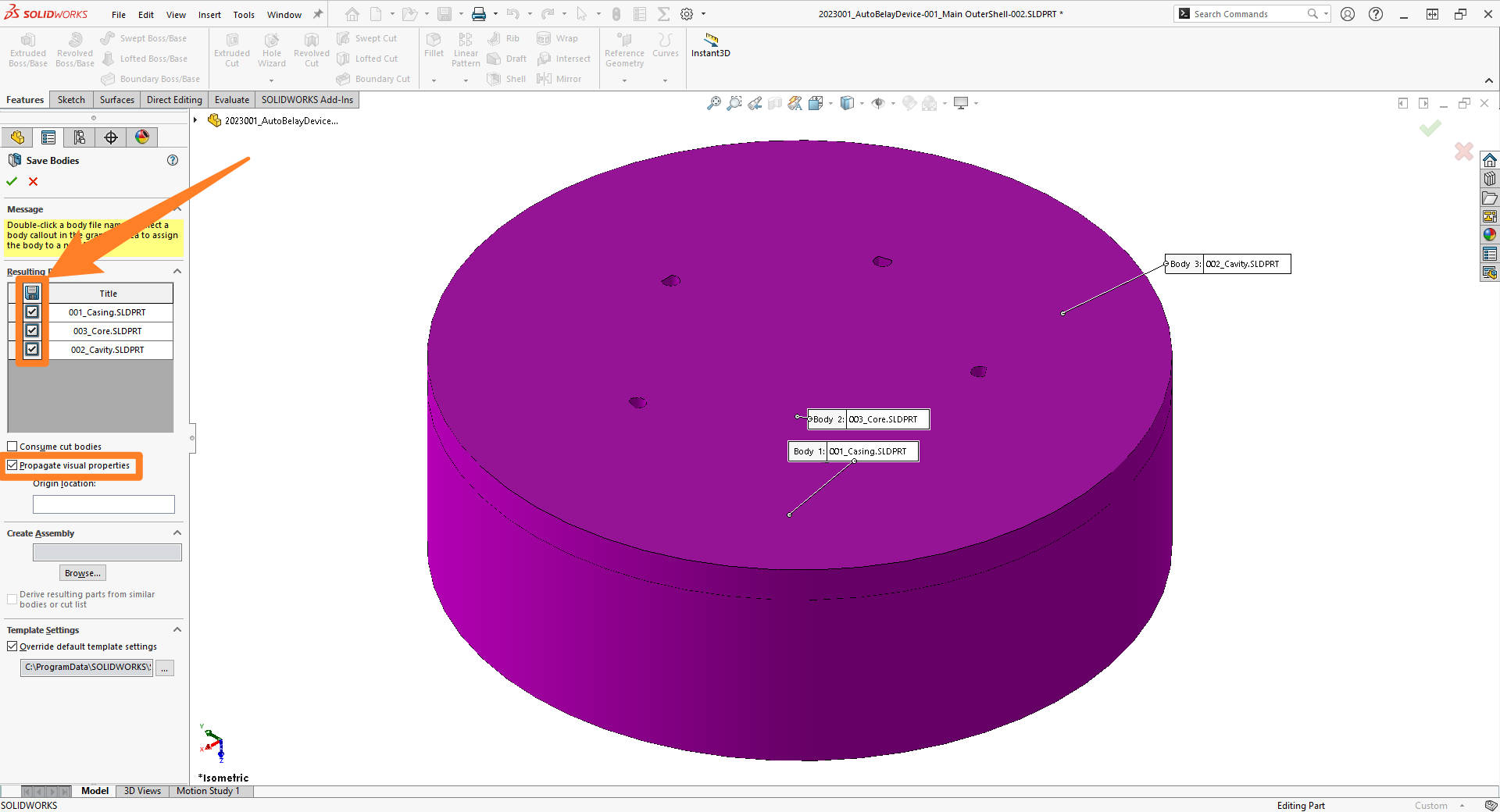Select the Extruded Boss/Base tool

[27, 49]
